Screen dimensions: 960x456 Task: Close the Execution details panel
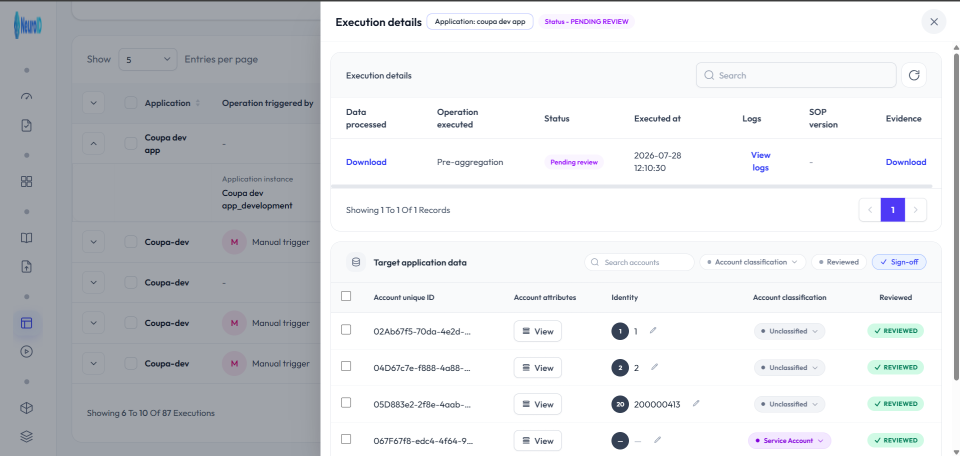pyautogui.click(x=934, y=22)
